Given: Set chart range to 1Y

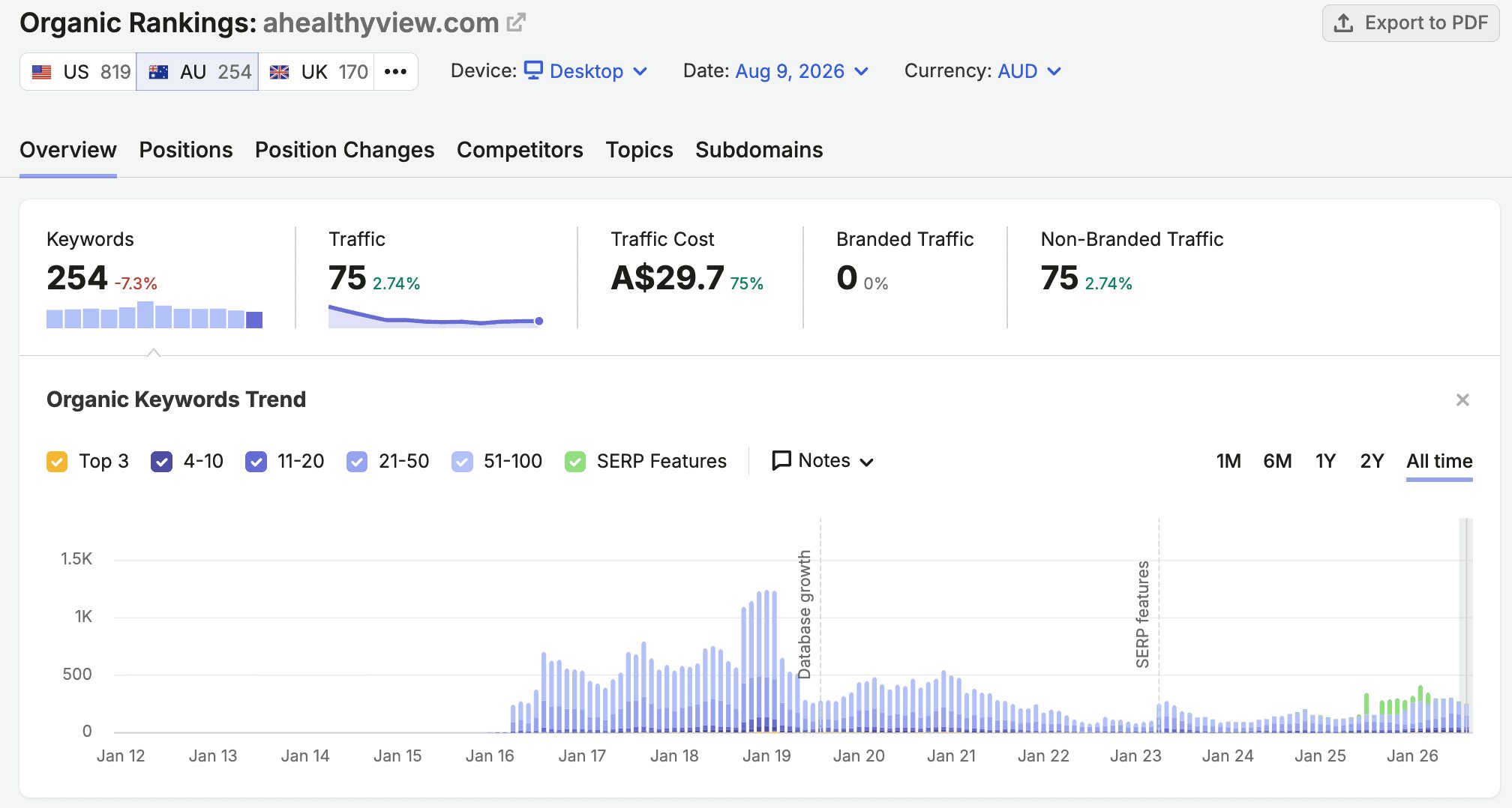Looking at the screenshot, I should point(1325,461).
